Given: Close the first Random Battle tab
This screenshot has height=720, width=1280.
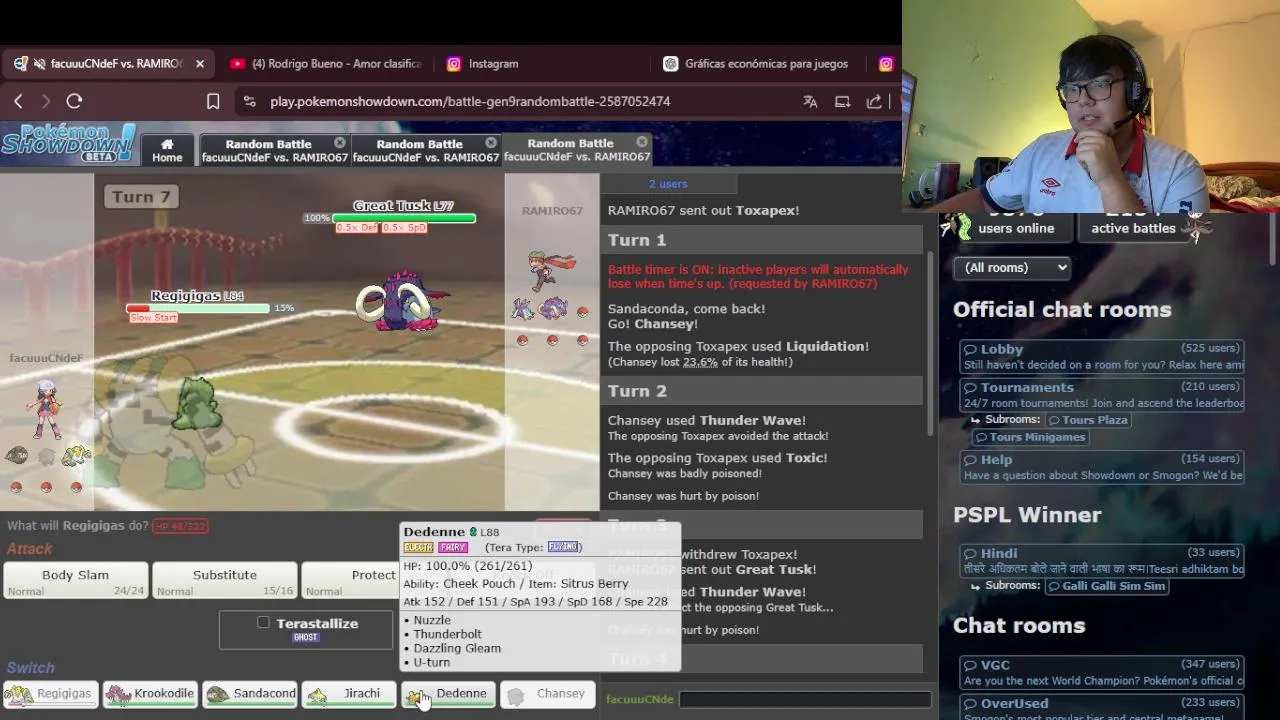Looking at the screenshot, I should [340, 143].
